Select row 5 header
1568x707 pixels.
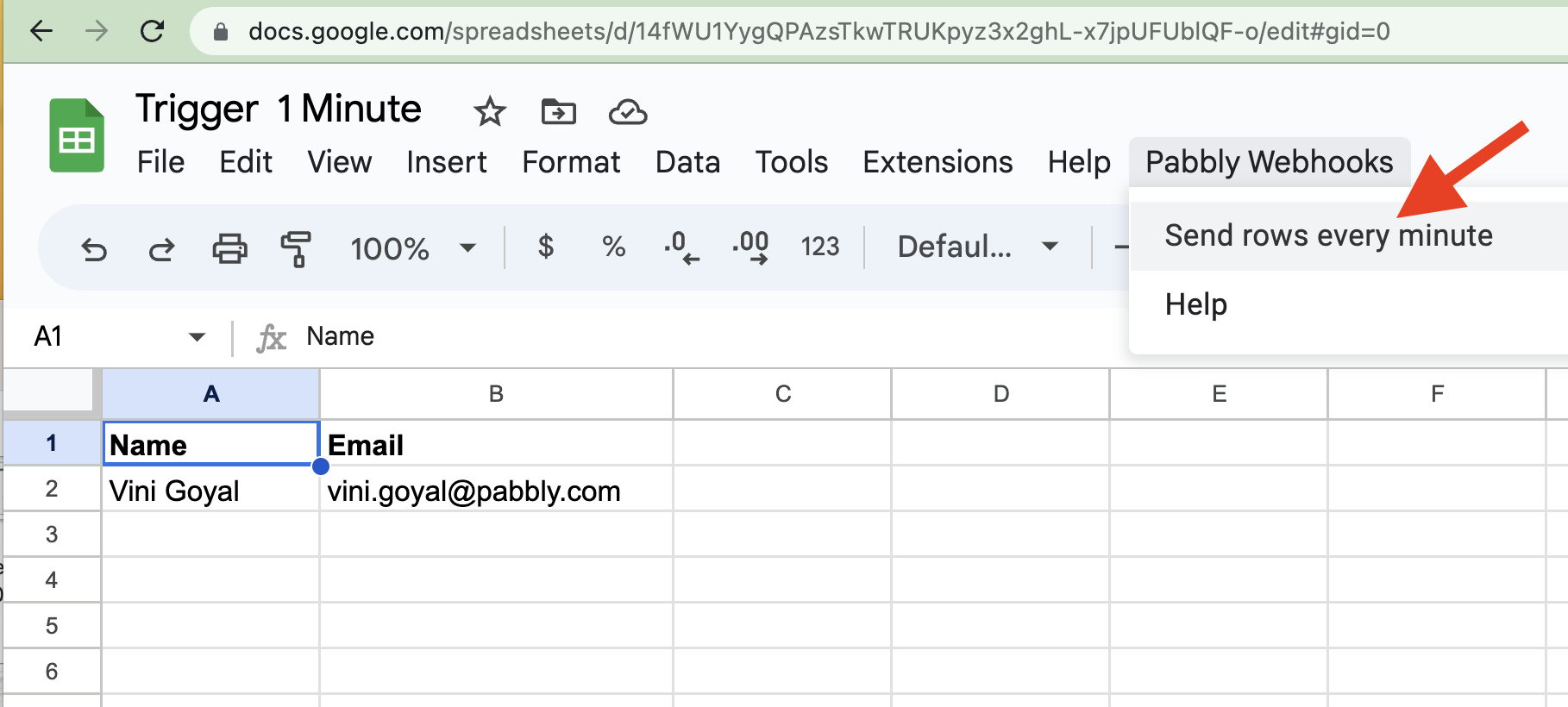[x=52, y=626]
